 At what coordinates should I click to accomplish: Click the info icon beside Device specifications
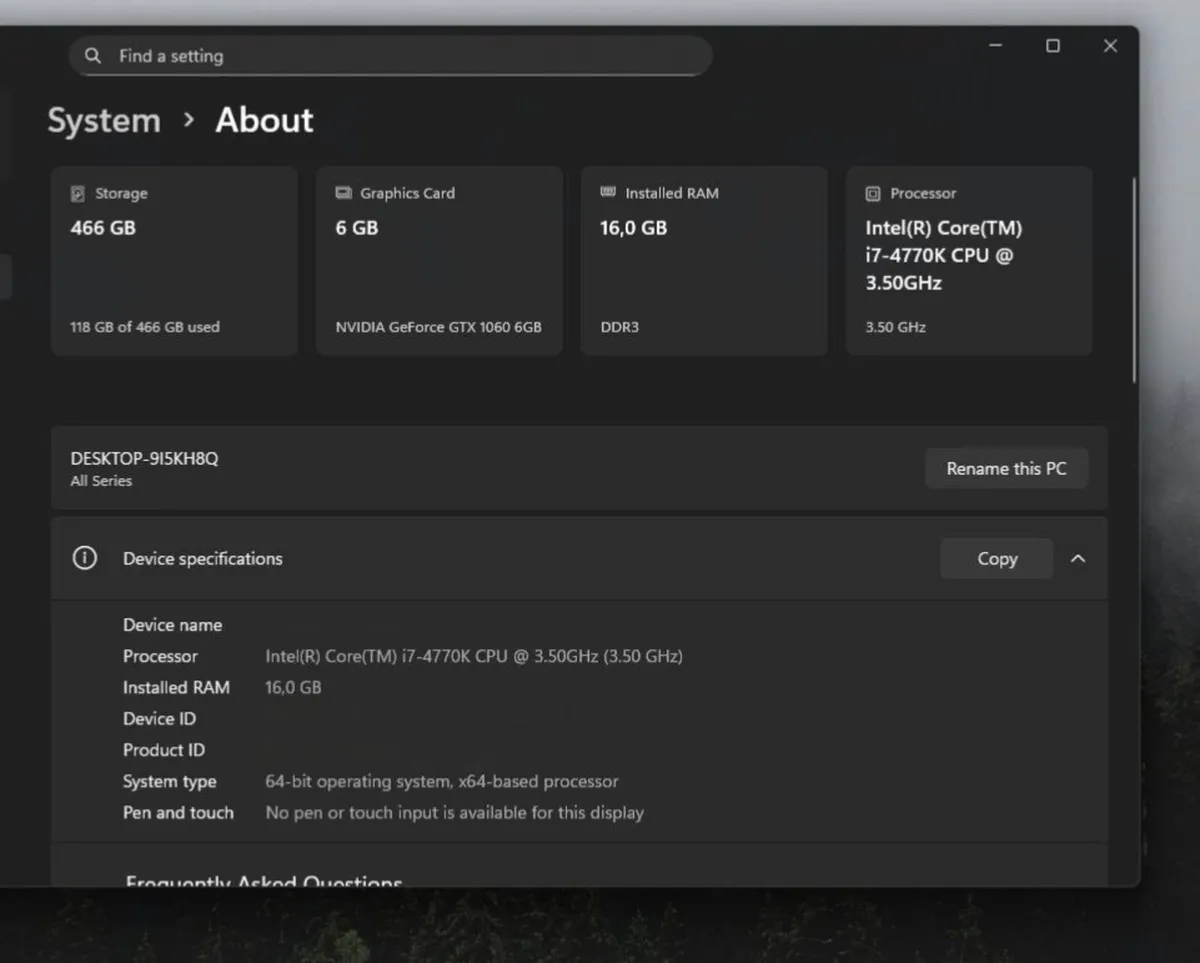pos(85,558)
